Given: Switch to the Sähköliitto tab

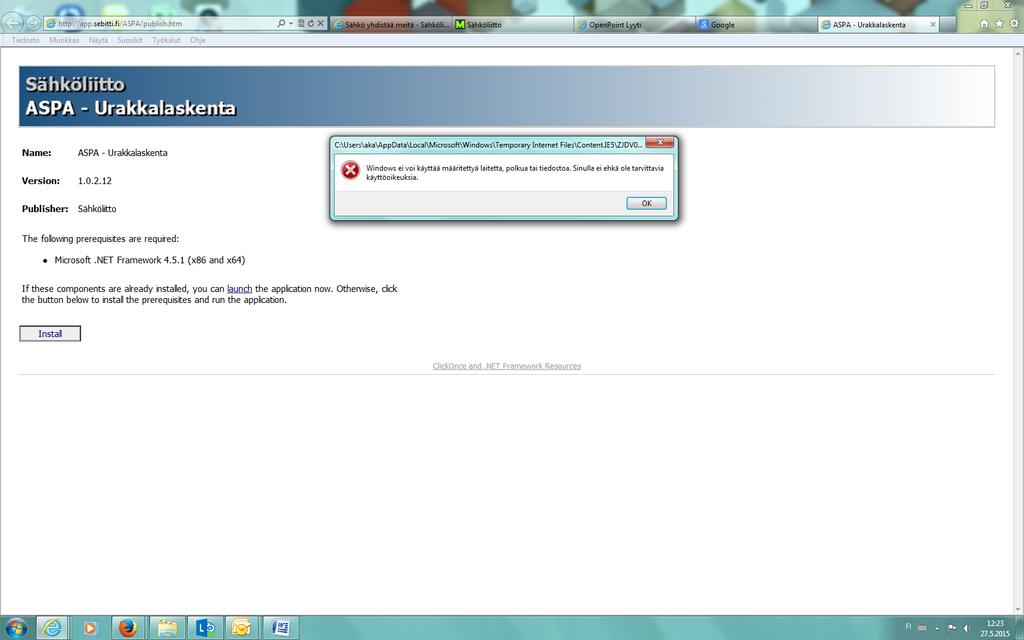Looking at the screenshot, I should pos(513,24).
